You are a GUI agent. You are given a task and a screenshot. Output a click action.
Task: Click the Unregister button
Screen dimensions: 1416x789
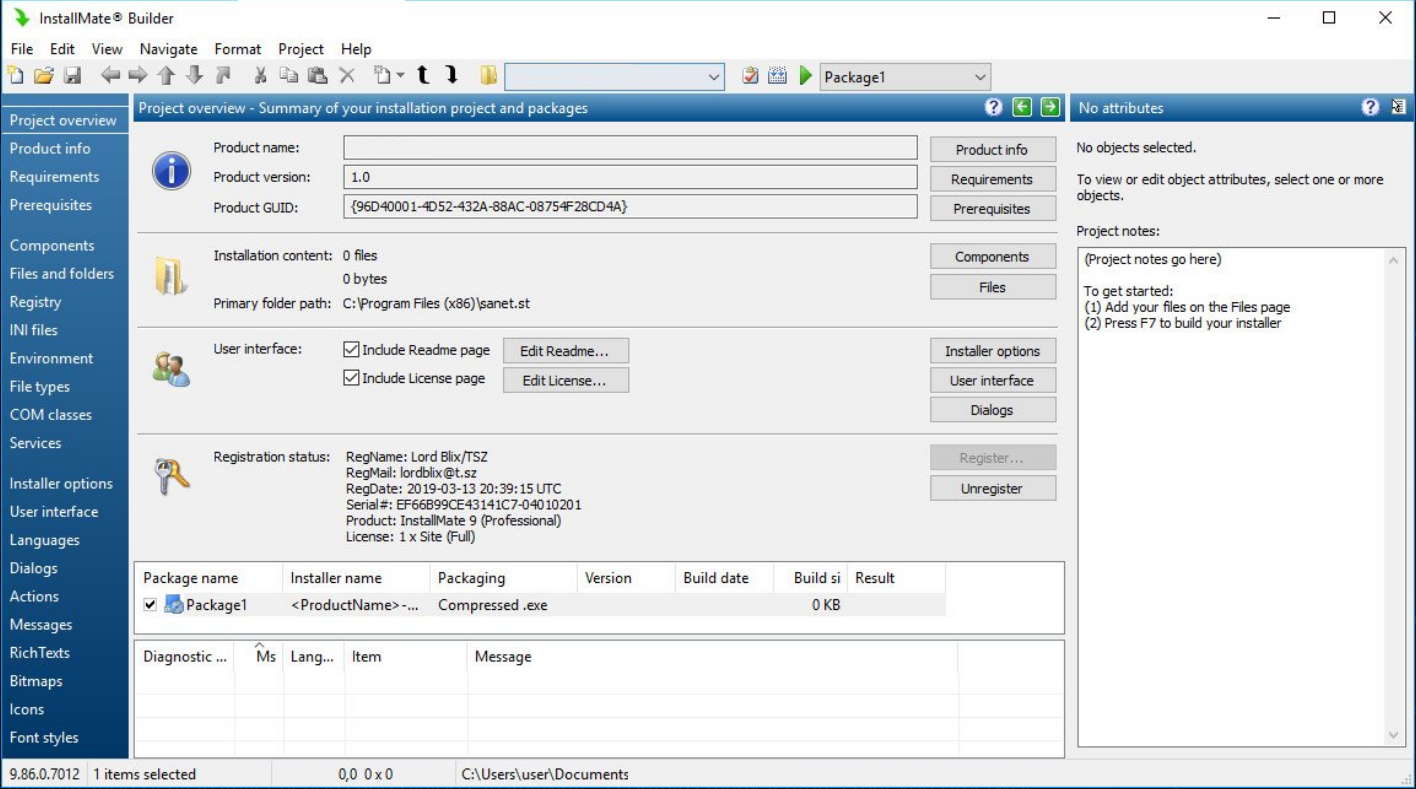point(992,489)
